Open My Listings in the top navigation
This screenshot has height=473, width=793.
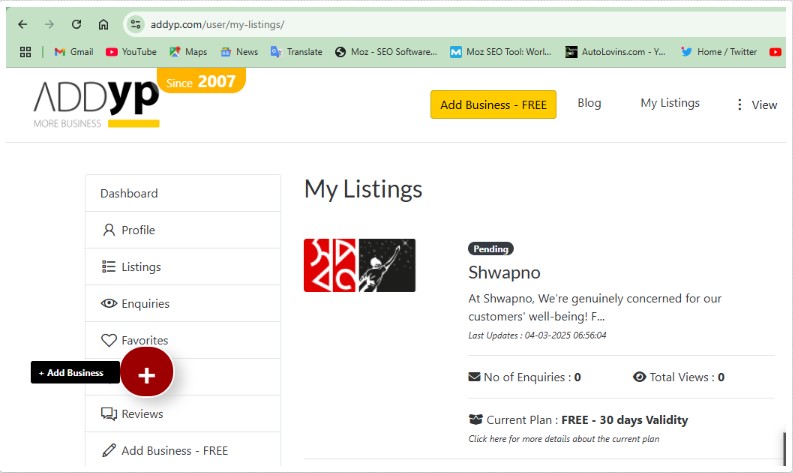coord(670,103)
